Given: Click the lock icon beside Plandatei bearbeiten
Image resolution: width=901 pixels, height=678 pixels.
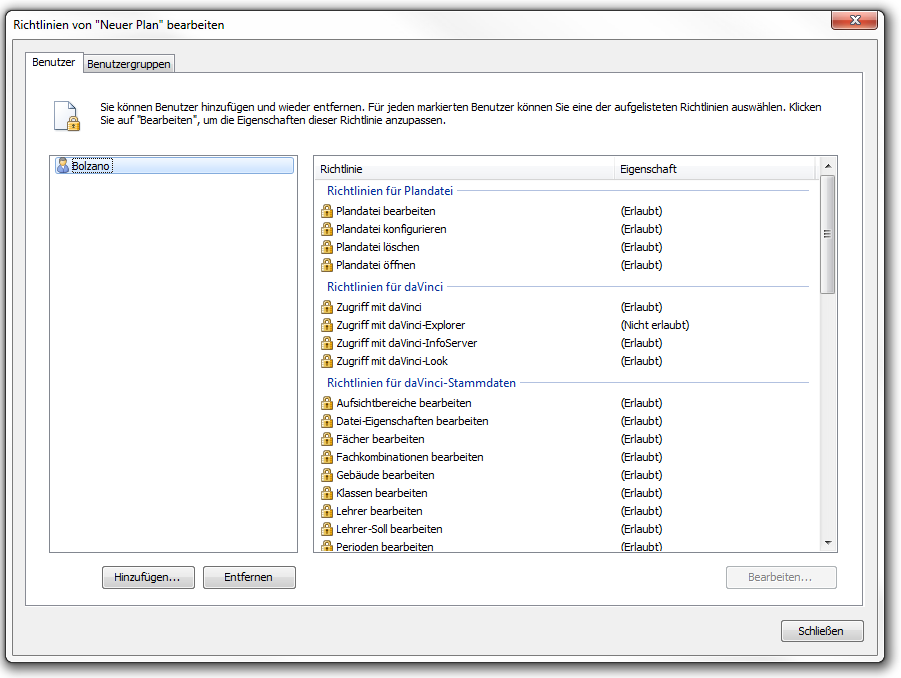Looking at the screenshot, I should coord(326,211).
